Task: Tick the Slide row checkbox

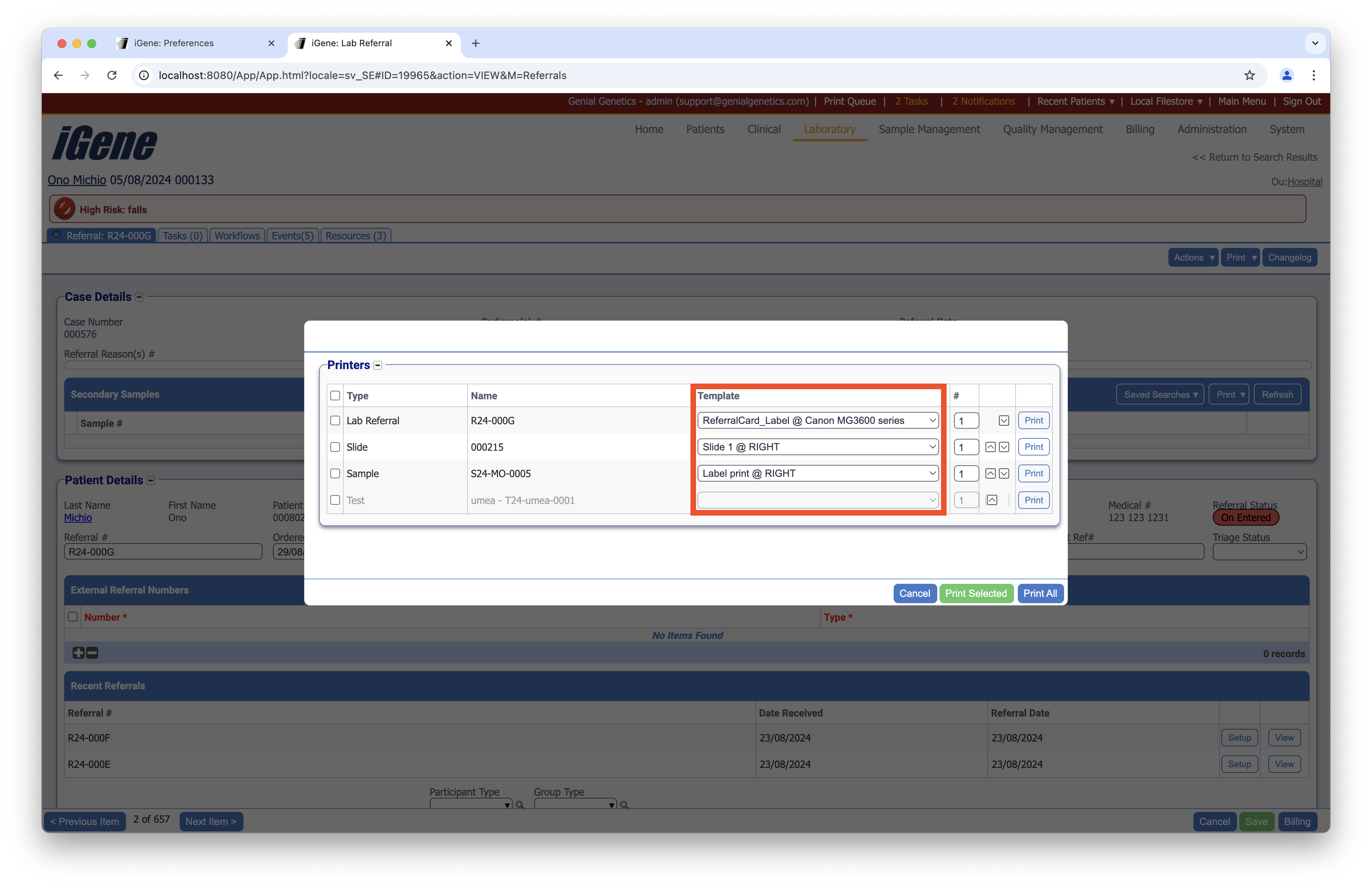Action: click(x=335, y=447)
